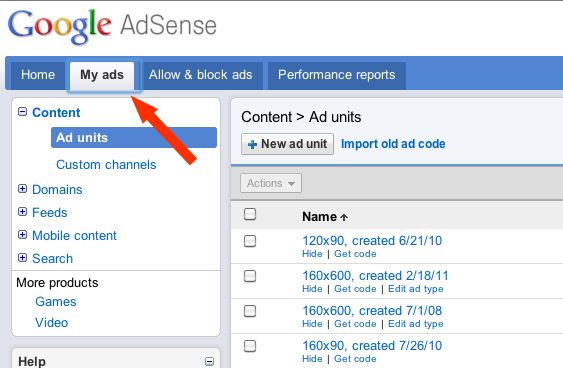Collapse the Help panel

pos(210,361)
